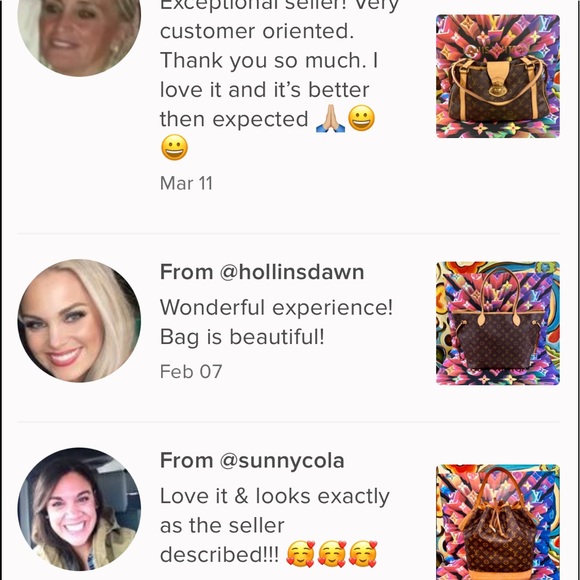Image resolution: width=580 pixels, height=580 pixels.
Task: Select the "Wonderful experience!" review text
Action: pyautogui.click(x=276, y=307)
